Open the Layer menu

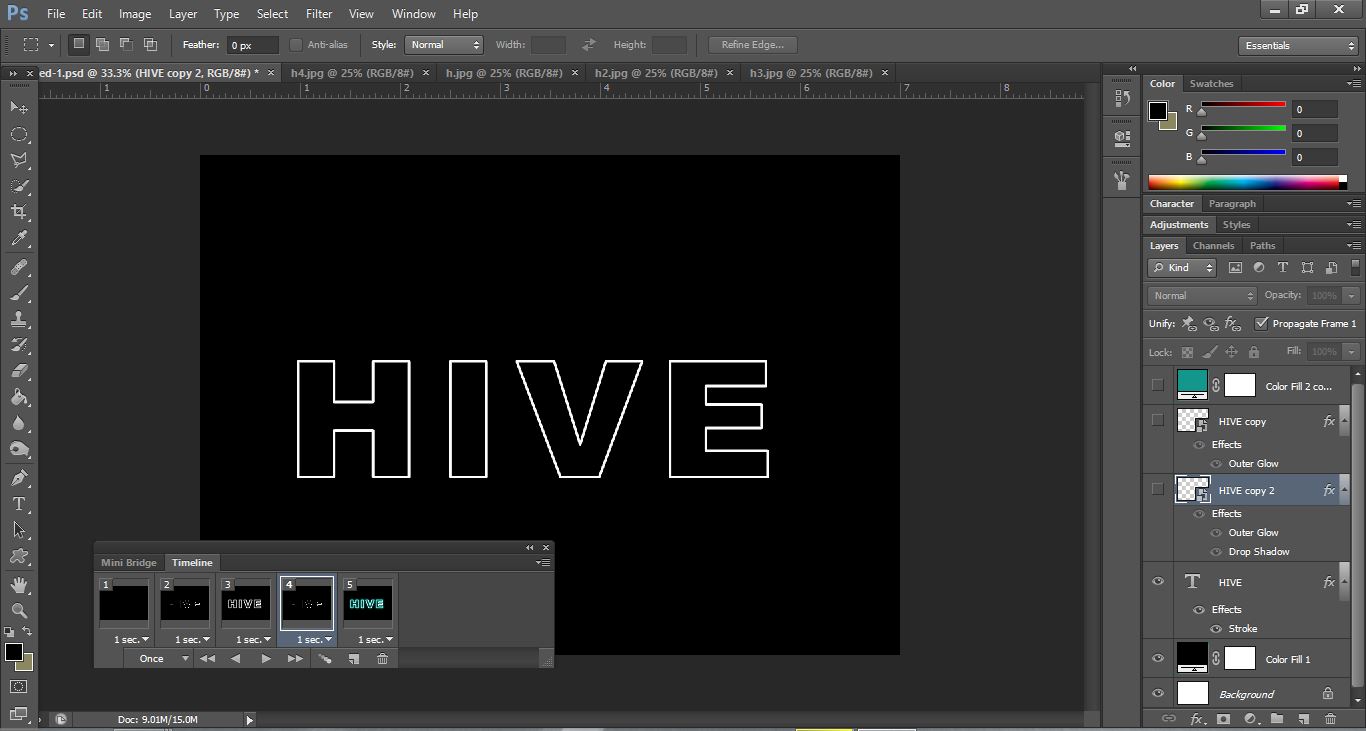coord(183,14)
